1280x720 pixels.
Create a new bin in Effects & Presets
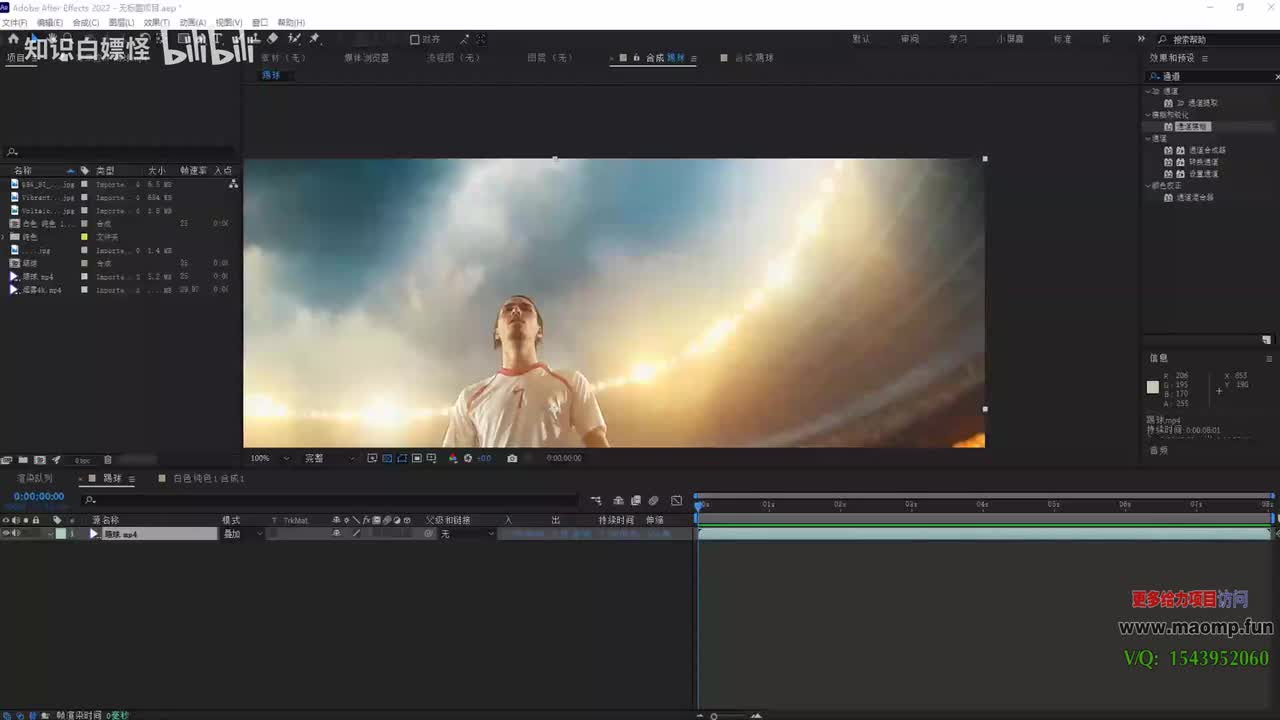click(x=1266, y=339)
